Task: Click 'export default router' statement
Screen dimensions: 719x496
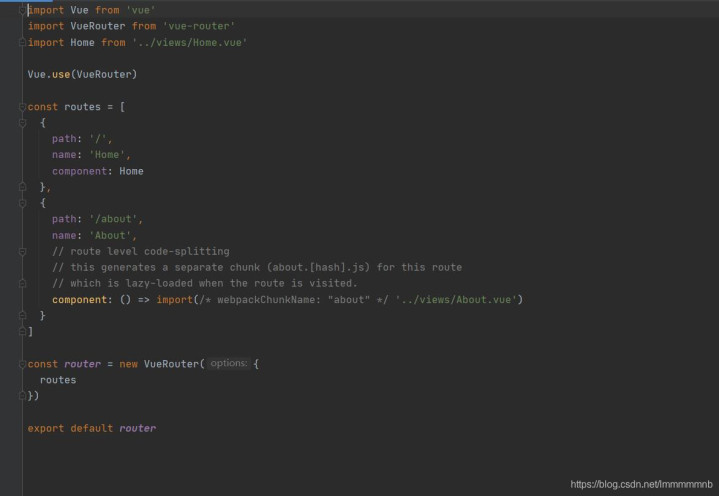Action: point(91,428)
